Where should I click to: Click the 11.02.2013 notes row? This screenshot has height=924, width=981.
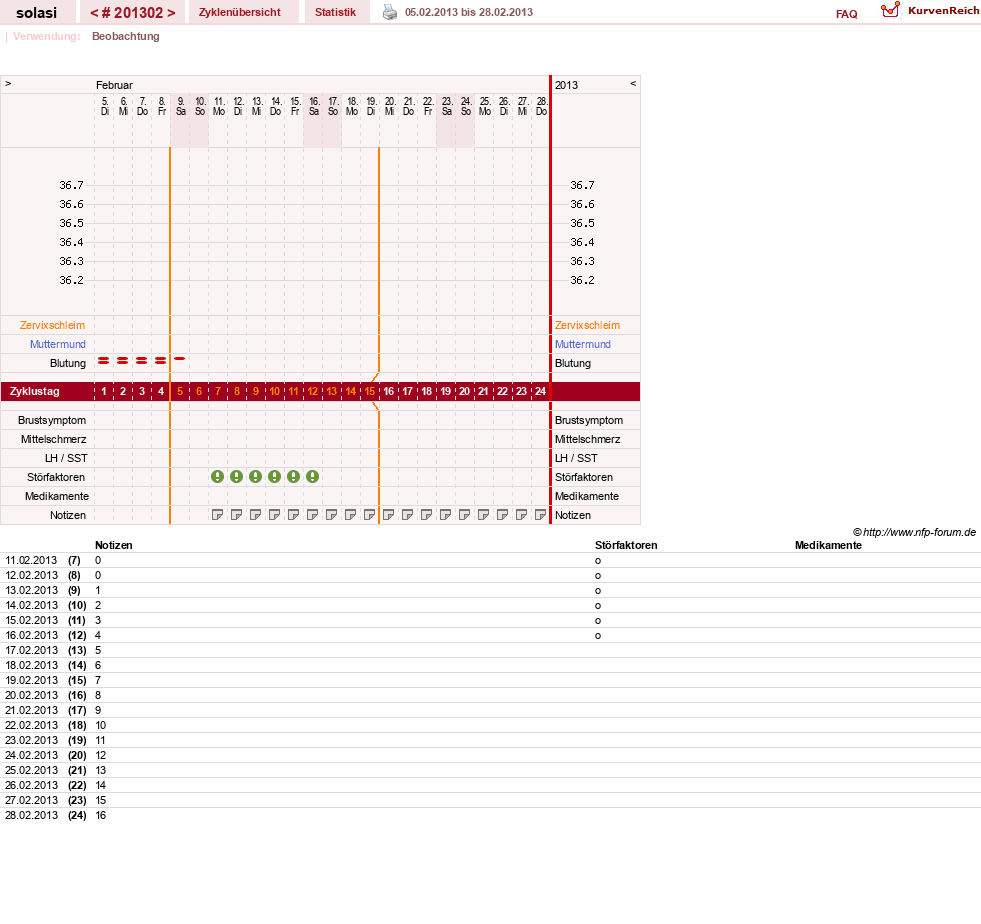[x=490, y=561]
